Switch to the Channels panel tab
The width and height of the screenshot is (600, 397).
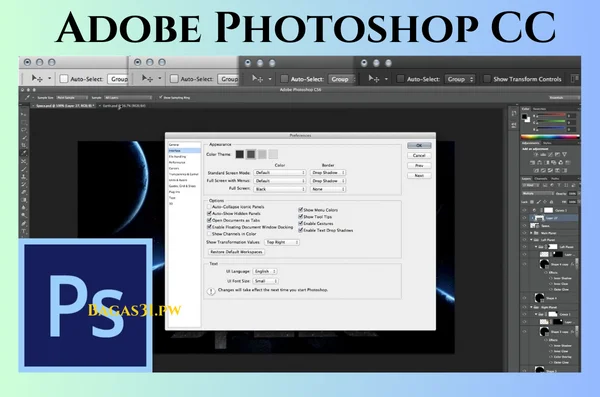click(541, 178)
